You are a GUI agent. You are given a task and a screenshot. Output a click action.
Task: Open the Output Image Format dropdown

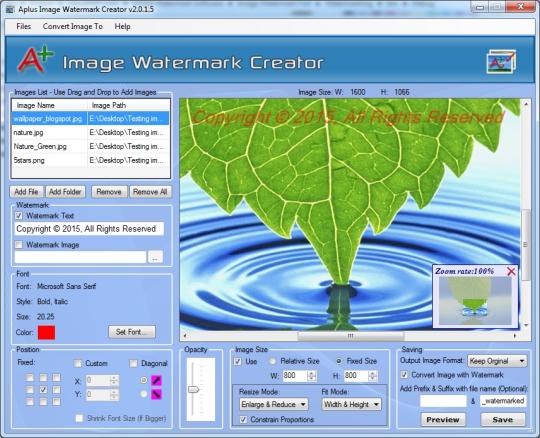[497, 361]
